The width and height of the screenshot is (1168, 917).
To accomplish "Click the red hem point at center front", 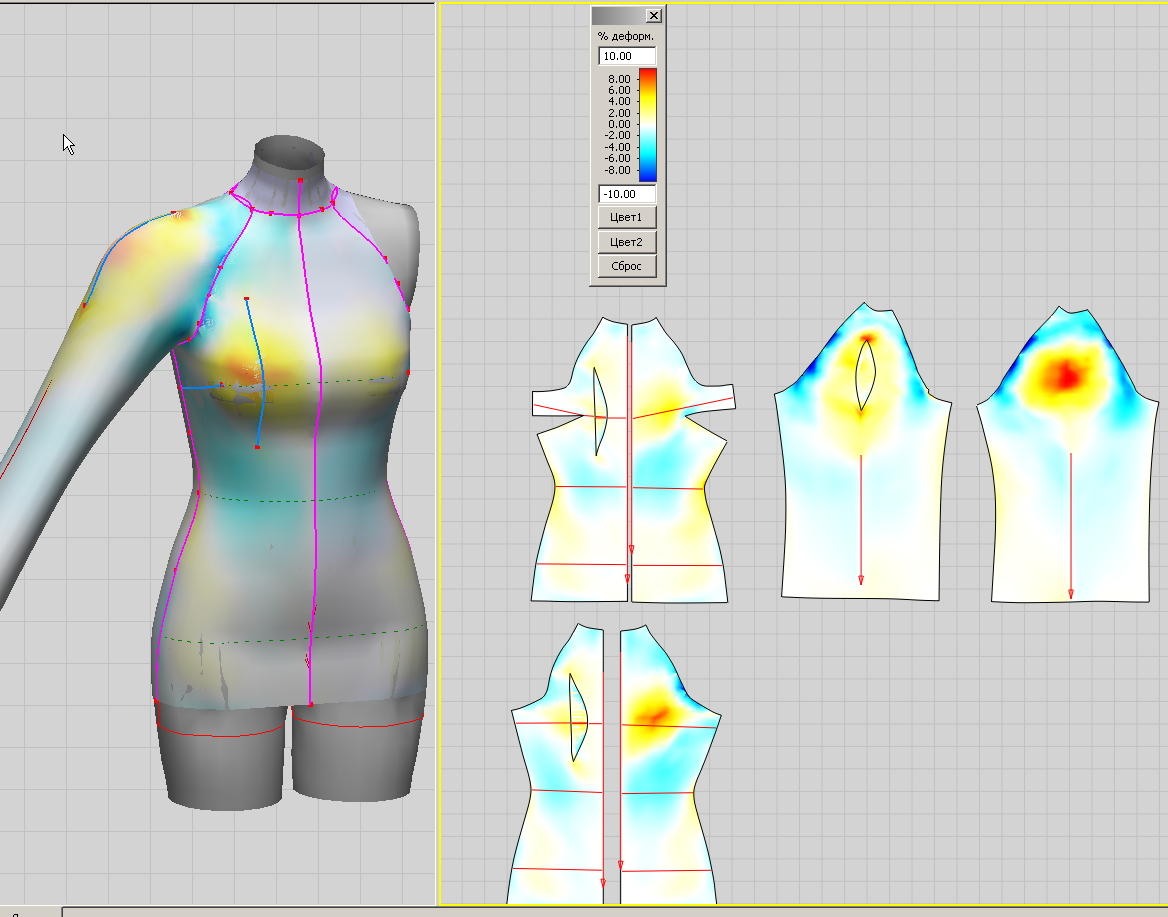I will point(311,704).
